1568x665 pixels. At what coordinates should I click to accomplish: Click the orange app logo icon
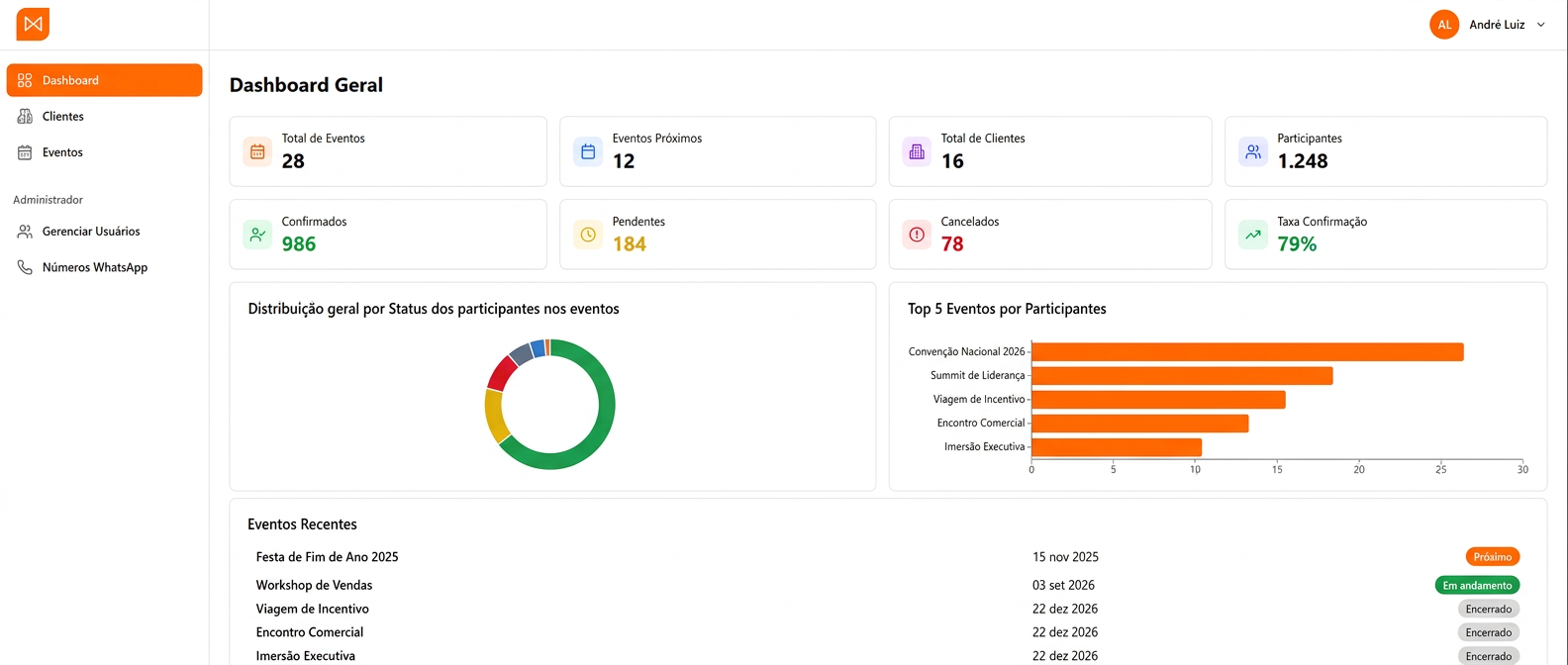(x=33, y=25)
